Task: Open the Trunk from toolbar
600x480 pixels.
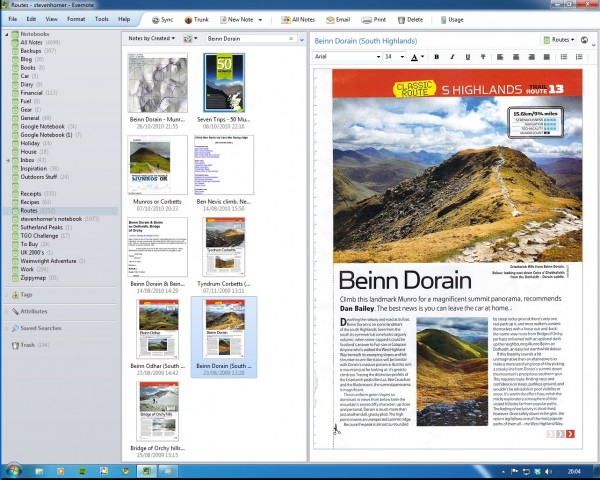Action: 196,20
